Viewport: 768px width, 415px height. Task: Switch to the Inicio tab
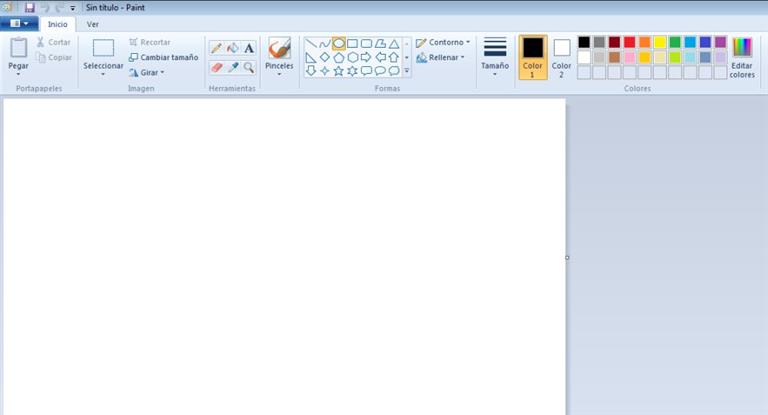click(x=58, y=24)
